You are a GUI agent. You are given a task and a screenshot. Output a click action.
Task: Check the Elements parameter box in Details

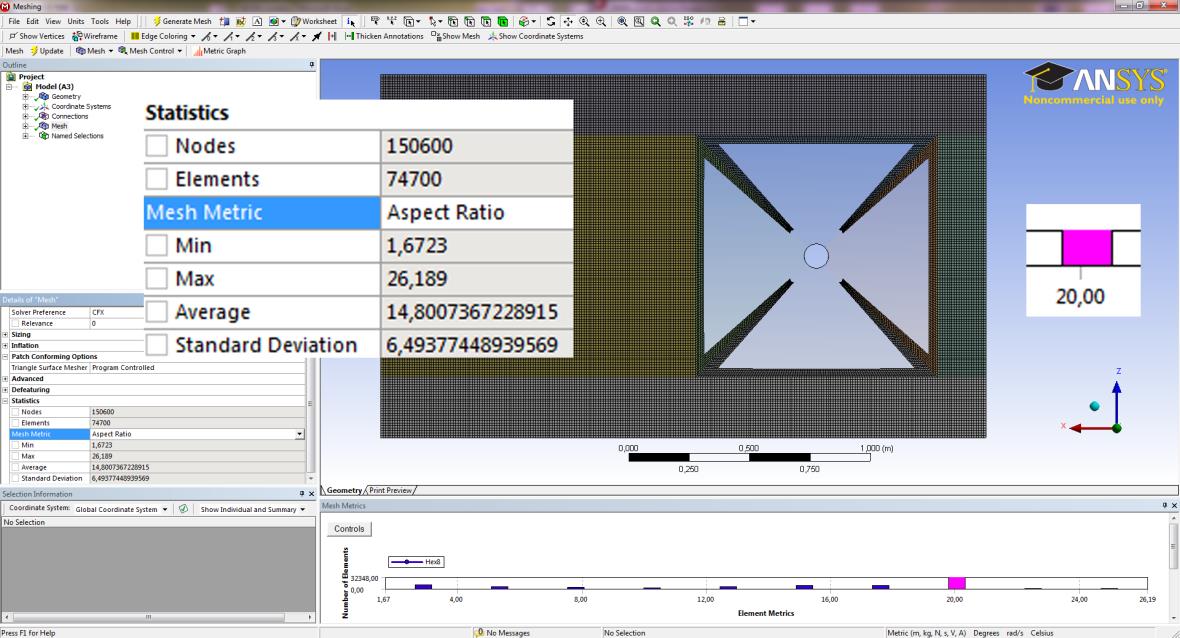click(x=15, y=423)
